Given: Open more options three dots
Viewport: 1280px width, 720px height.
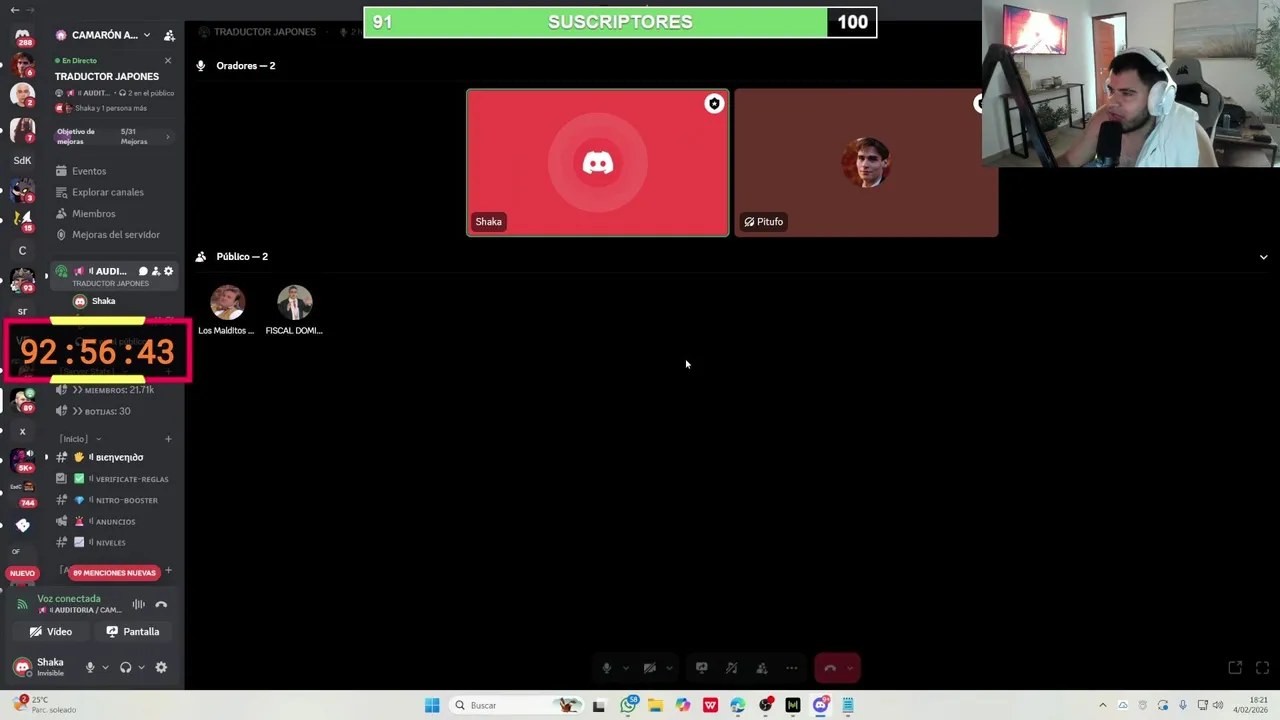Looking at the screenshot, I should 792,668.
